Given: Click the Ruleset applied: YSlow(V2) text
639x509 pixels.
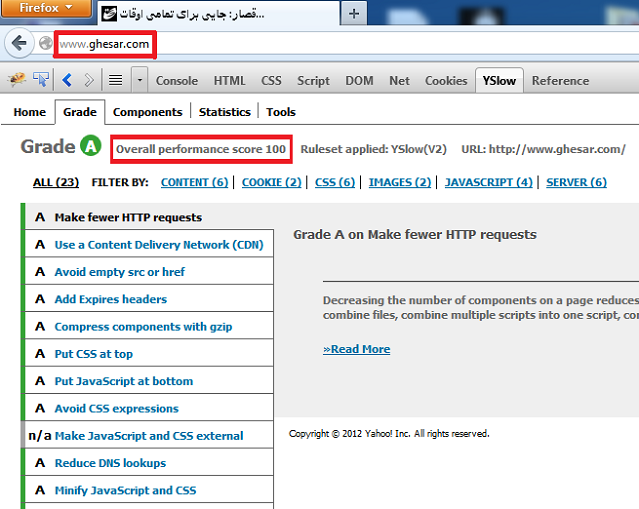Looking at the screenshot, I should point(373,149).
